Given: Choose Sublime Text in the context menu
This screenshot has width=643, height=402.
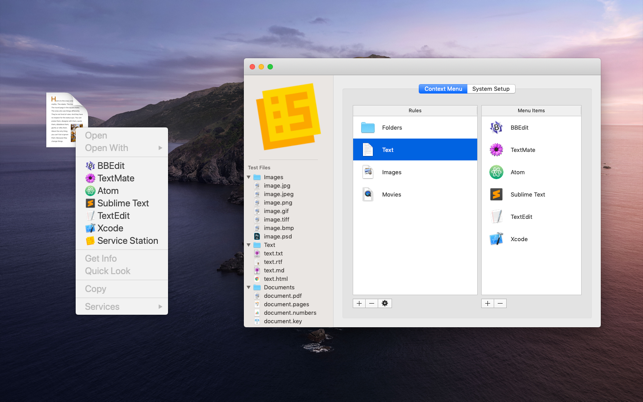Looking at the screenshot, I should tap(122, 203).
